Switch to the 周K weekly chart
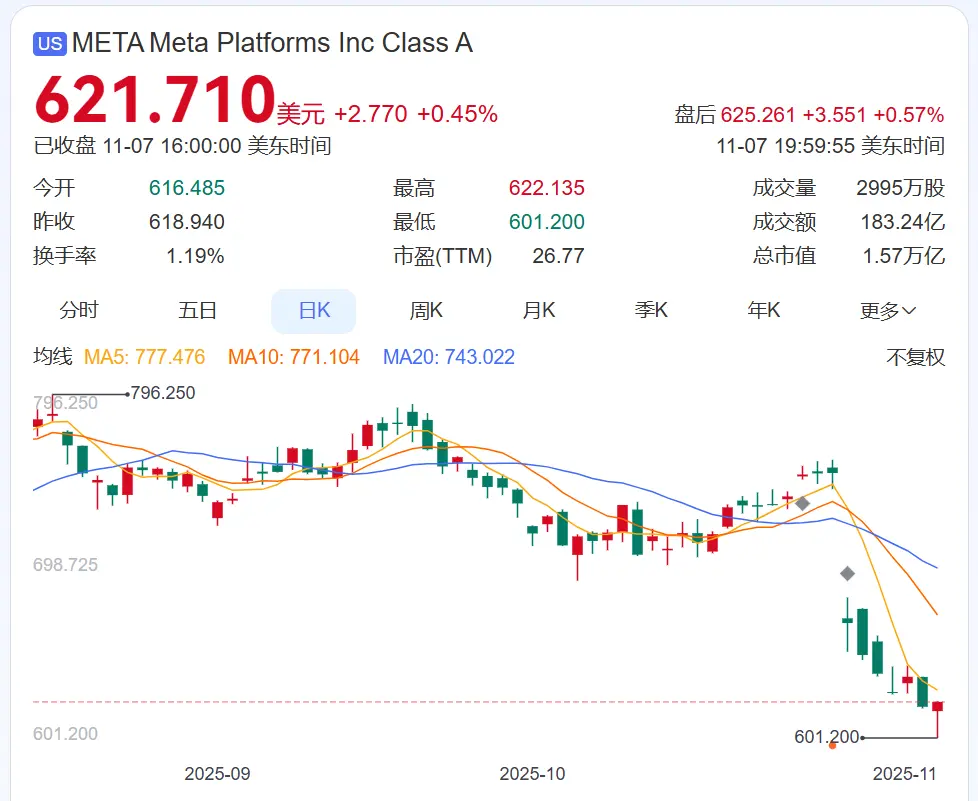This screenshot has height=801, width=978. 426,311
